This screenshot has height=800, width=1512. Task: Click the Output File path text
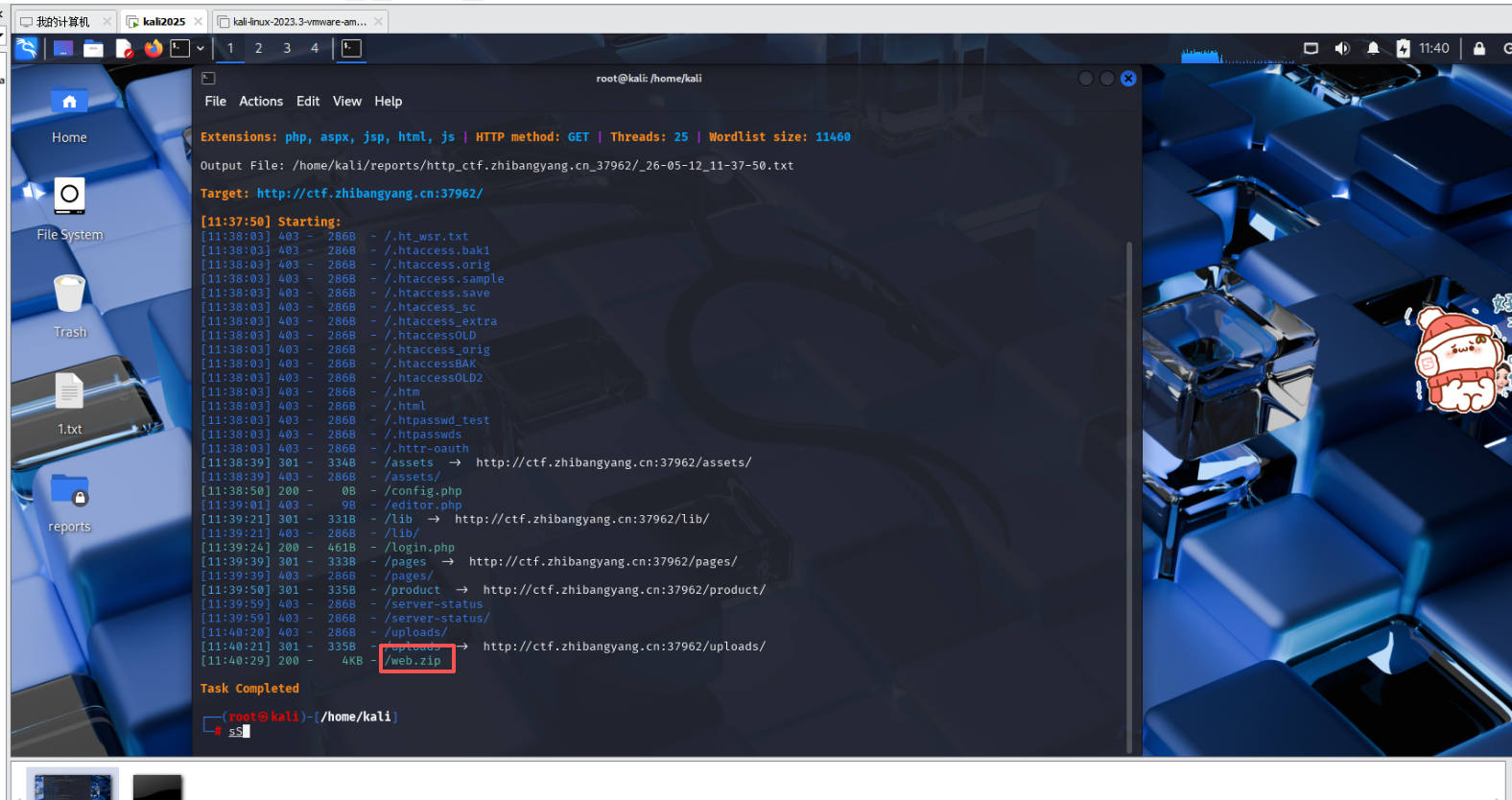point(543,165)
